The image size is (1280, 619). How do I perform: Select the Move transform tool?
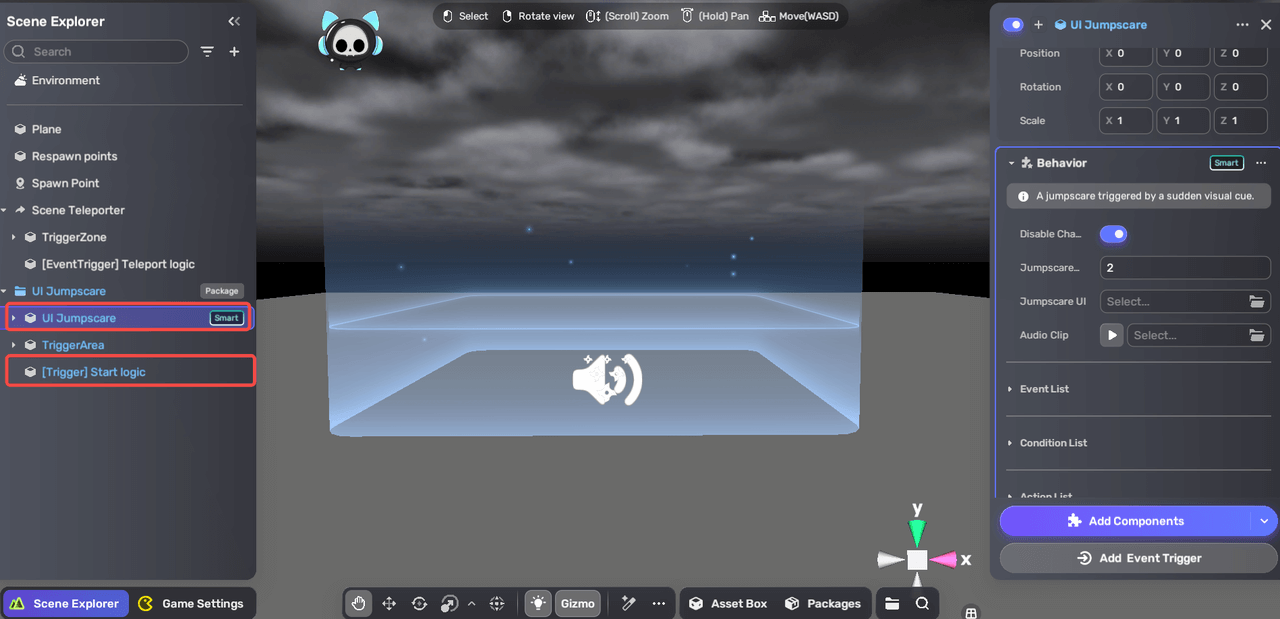coord(389,603)
